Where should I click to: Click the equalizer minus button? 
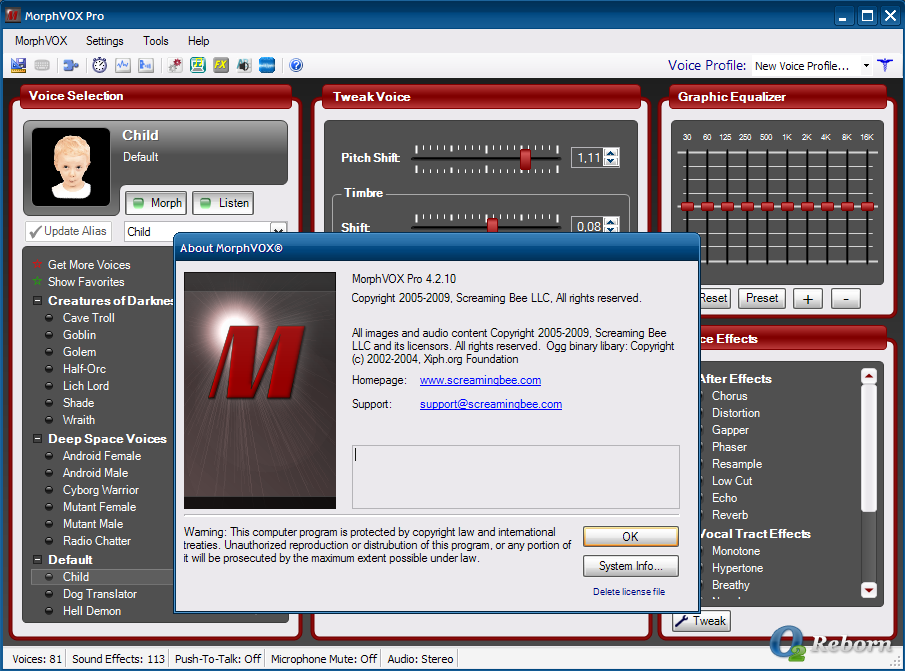[x=846, y=299]
